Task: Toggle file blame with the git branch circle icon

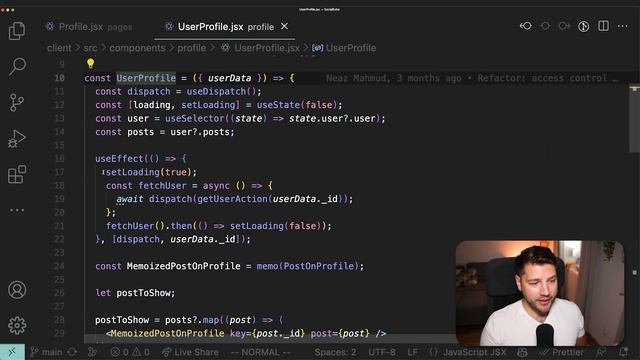Action: click(584, 27)
